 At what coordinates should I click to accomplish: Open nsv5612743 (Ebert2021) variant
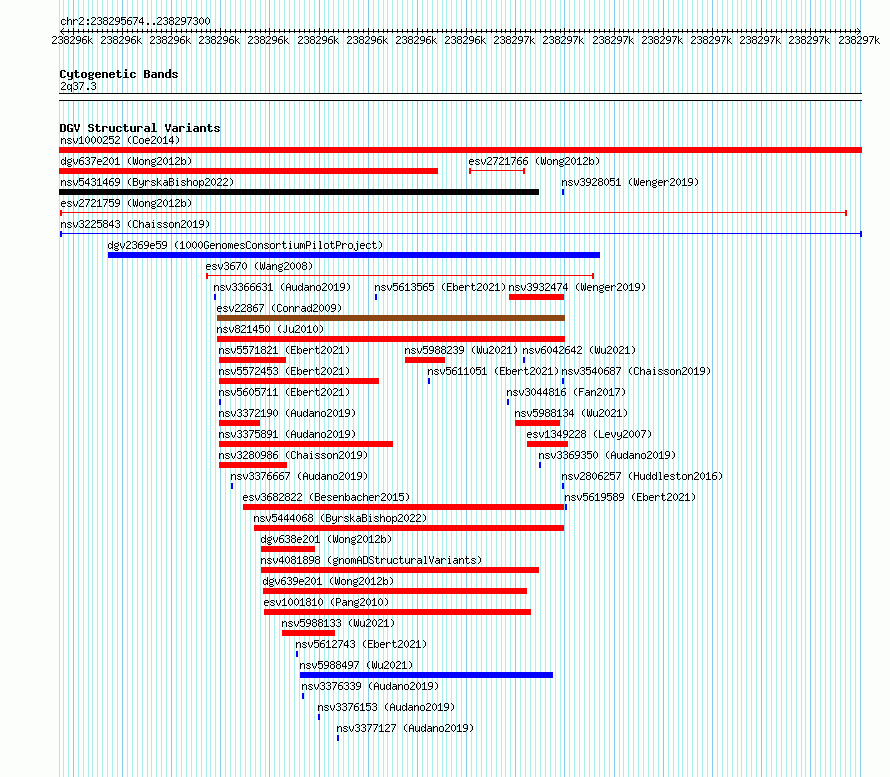361,644
